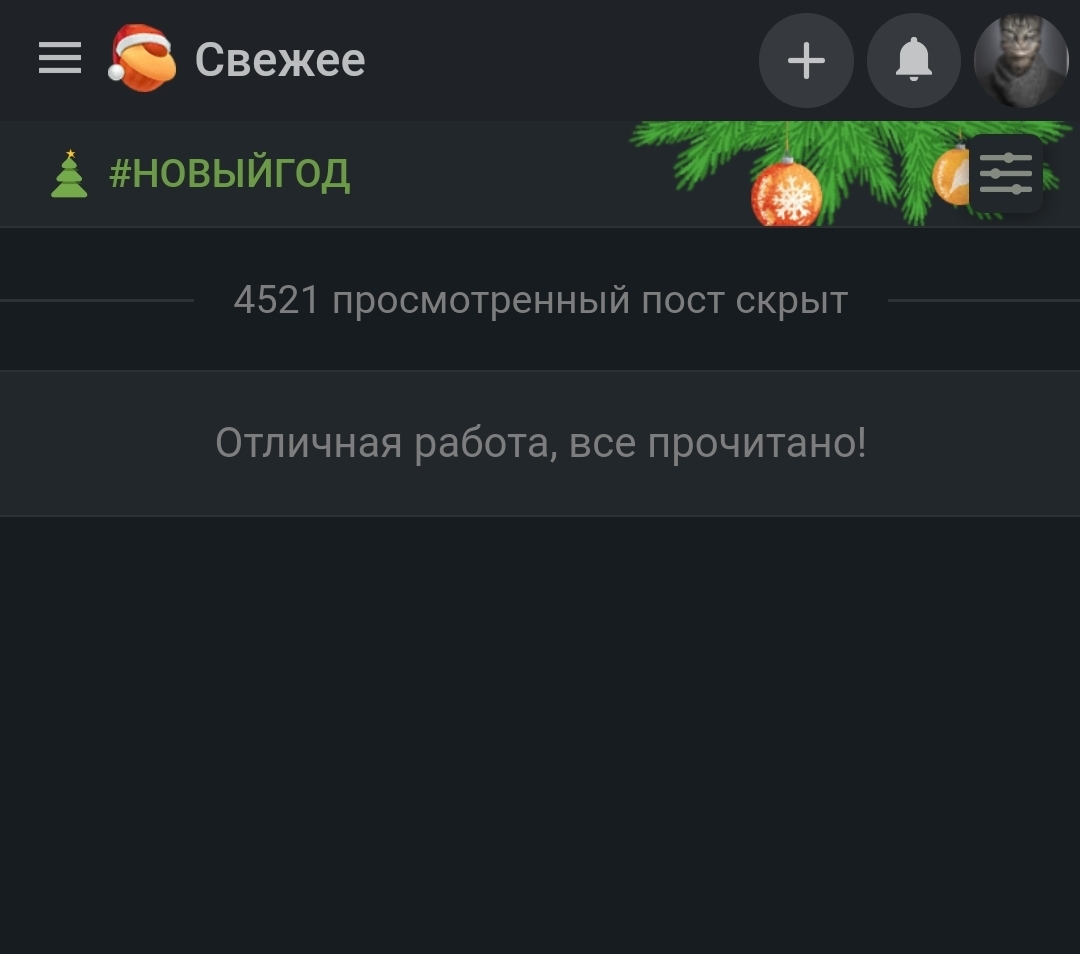Open the hamburger navigation menu
Viewport: 1080px width, 954px height.
click(x=60, y=58)
